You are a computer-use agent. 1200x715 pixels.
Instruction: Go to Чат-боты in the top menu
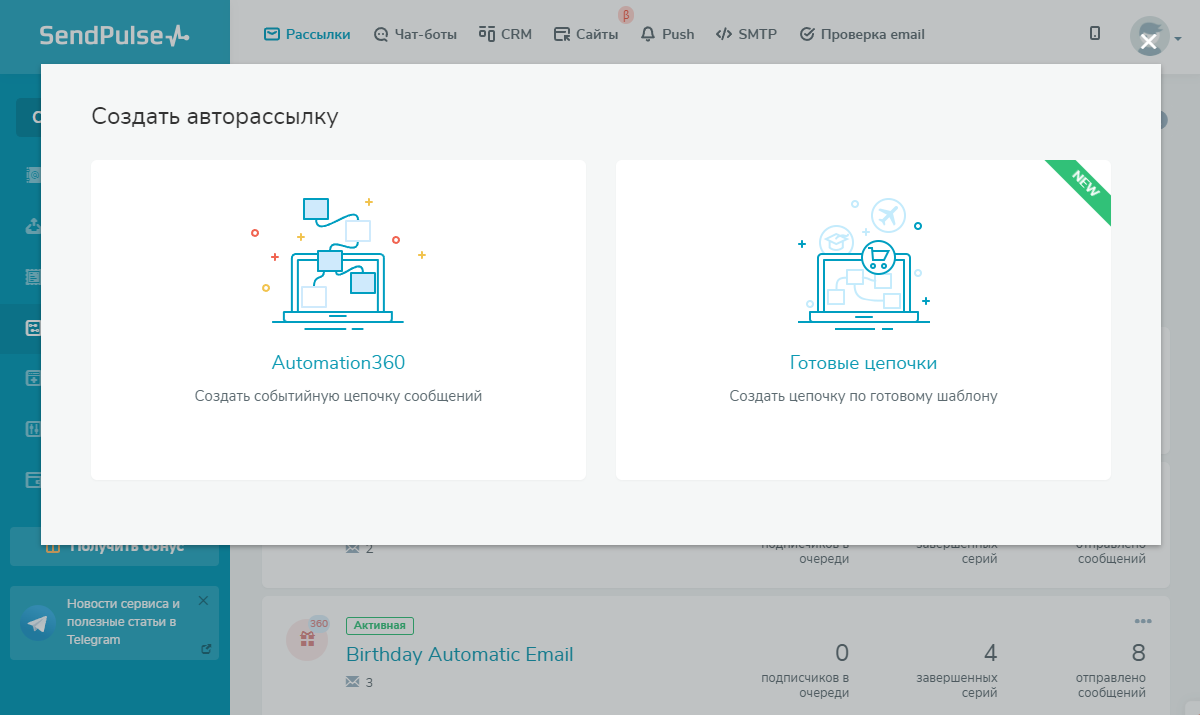coord(415,34)
